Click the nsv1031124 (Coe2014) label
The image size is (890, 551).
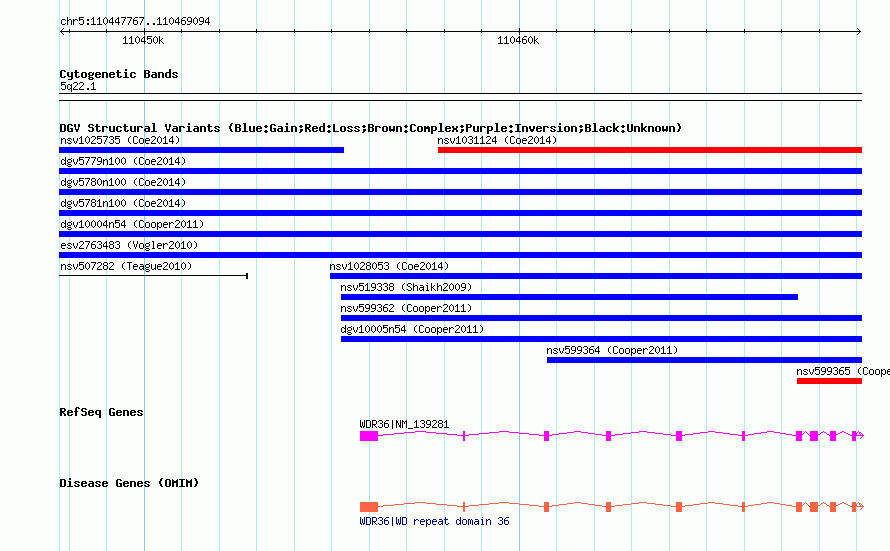(x=497, y=140)
